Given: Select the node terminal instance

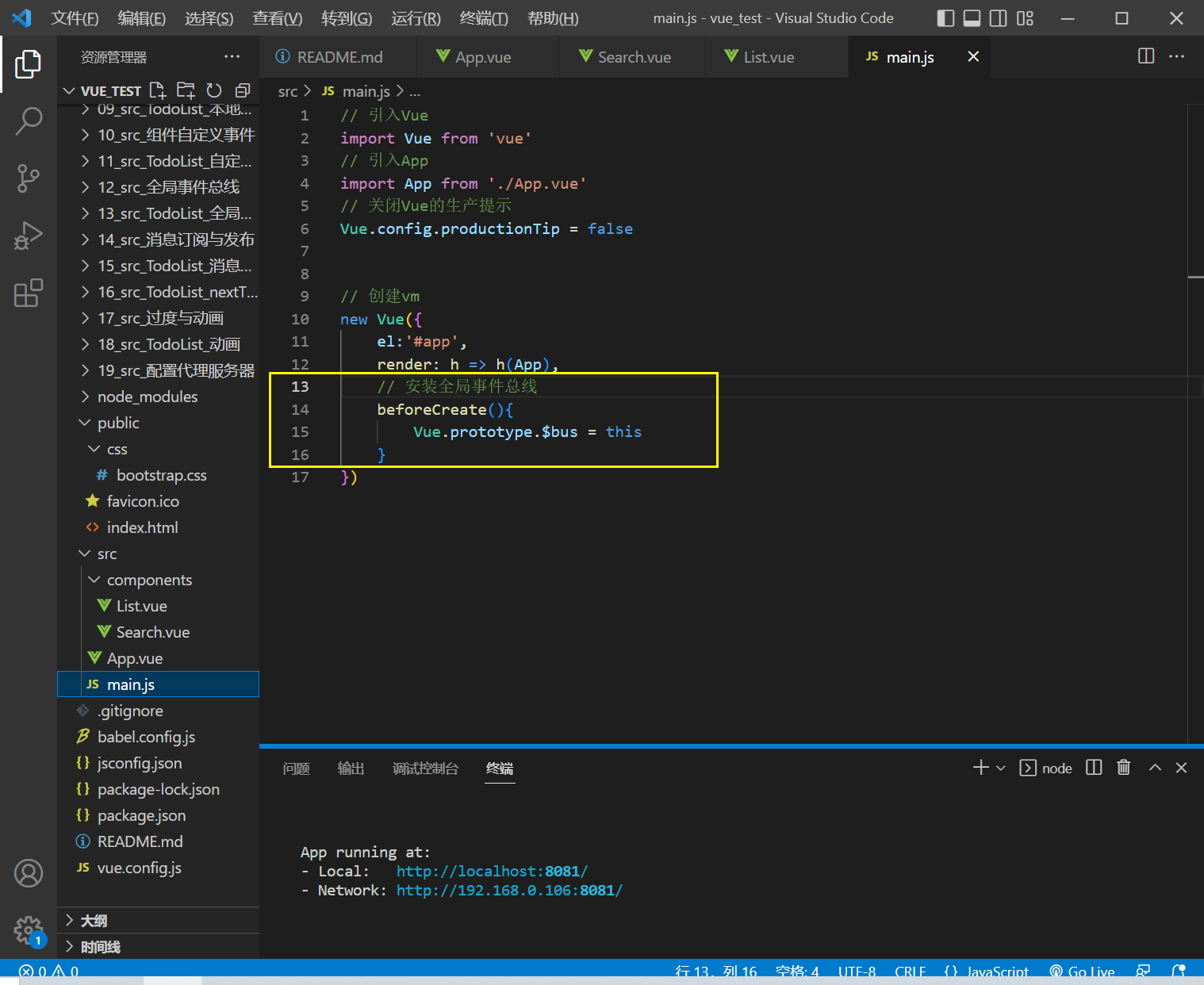Looking at the screenshot, I should tap(1045, 768).
